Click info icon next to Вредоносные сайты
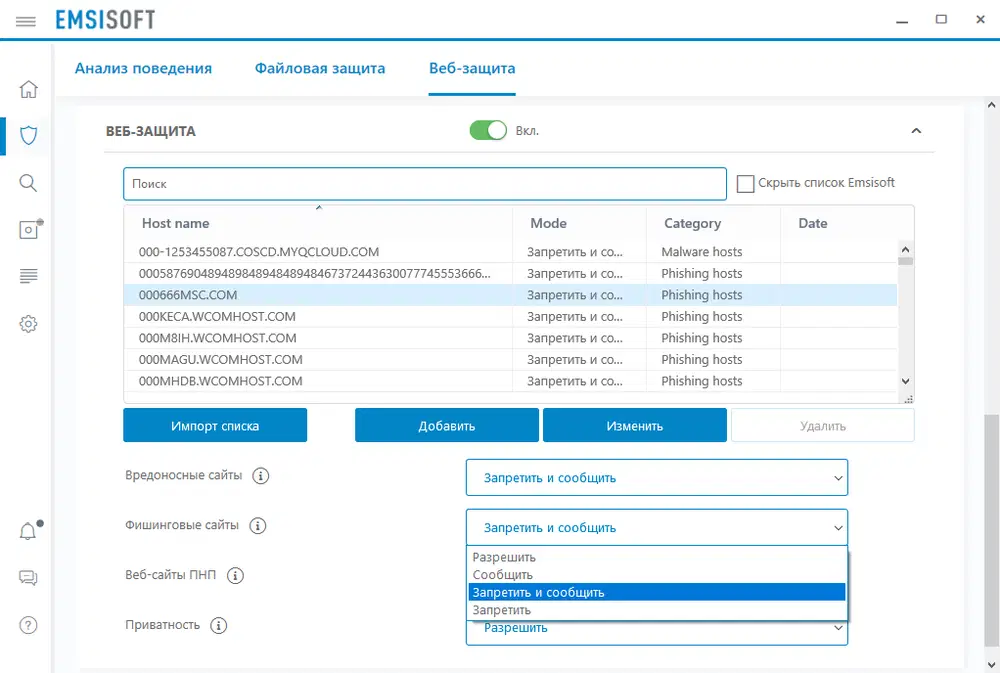Viewport: 1000px width, 673px height. (261, 476)
